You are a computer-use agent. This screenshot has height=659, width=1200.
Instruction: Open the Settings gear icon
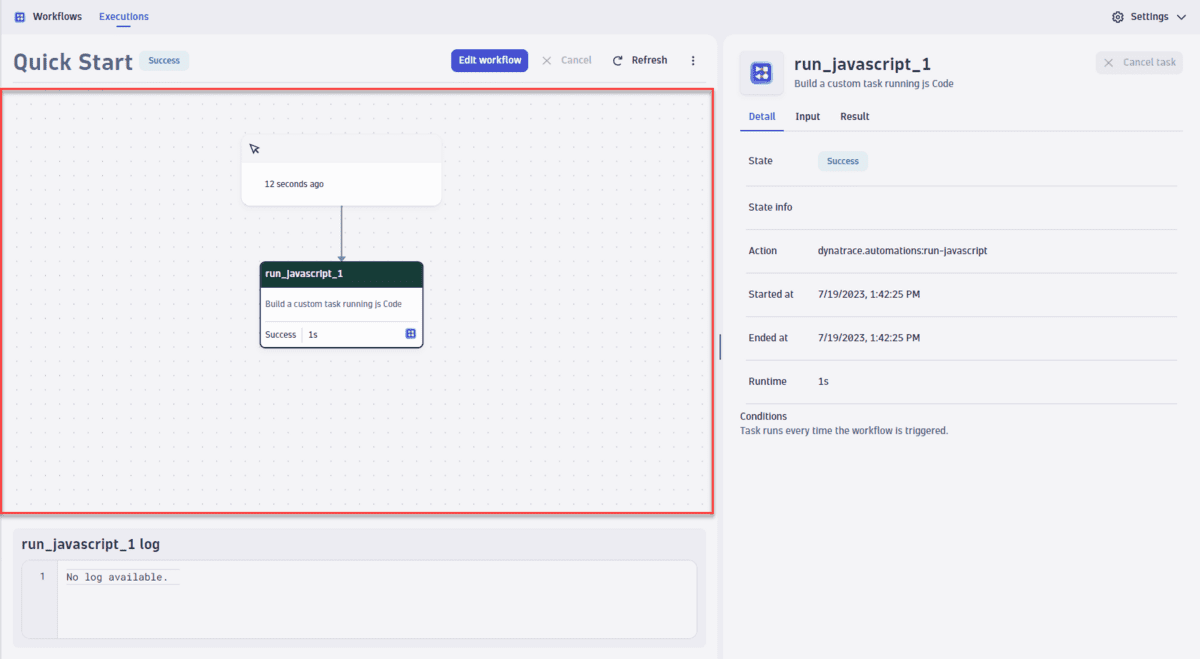click(x=1117, y=16)
